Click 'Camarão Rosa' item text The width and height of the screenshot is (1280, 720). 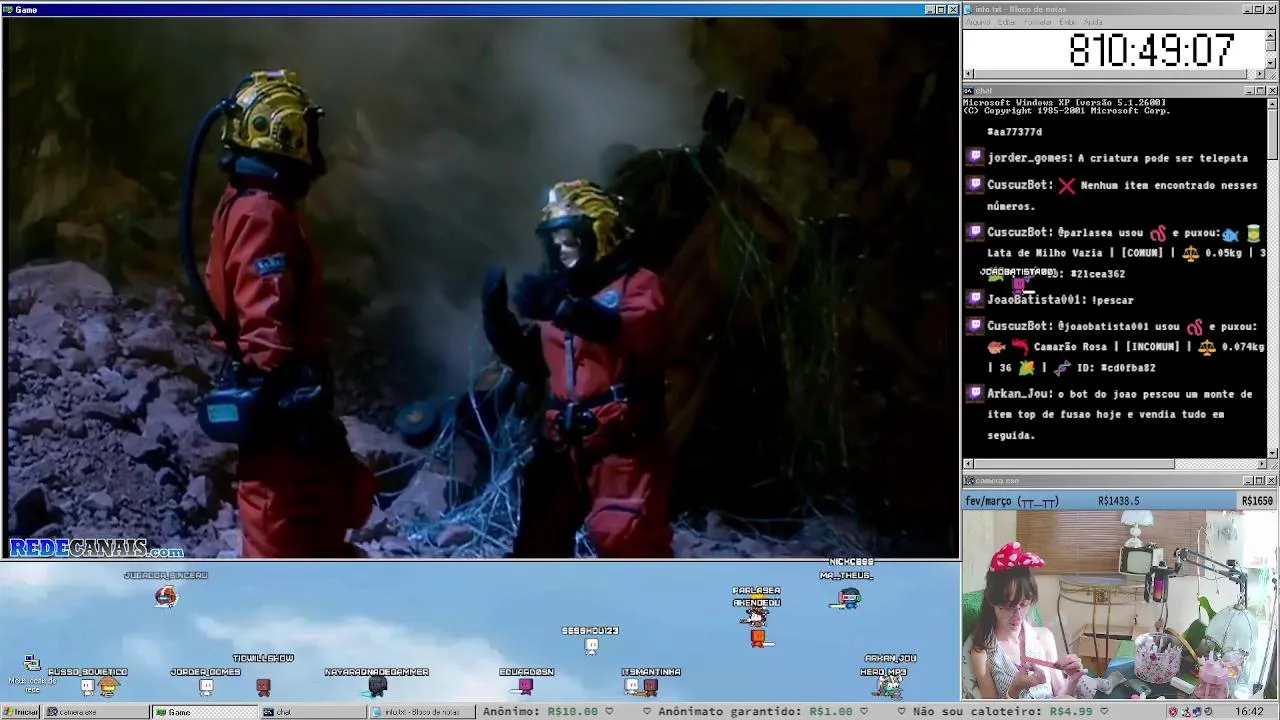tap(1072, 347)
